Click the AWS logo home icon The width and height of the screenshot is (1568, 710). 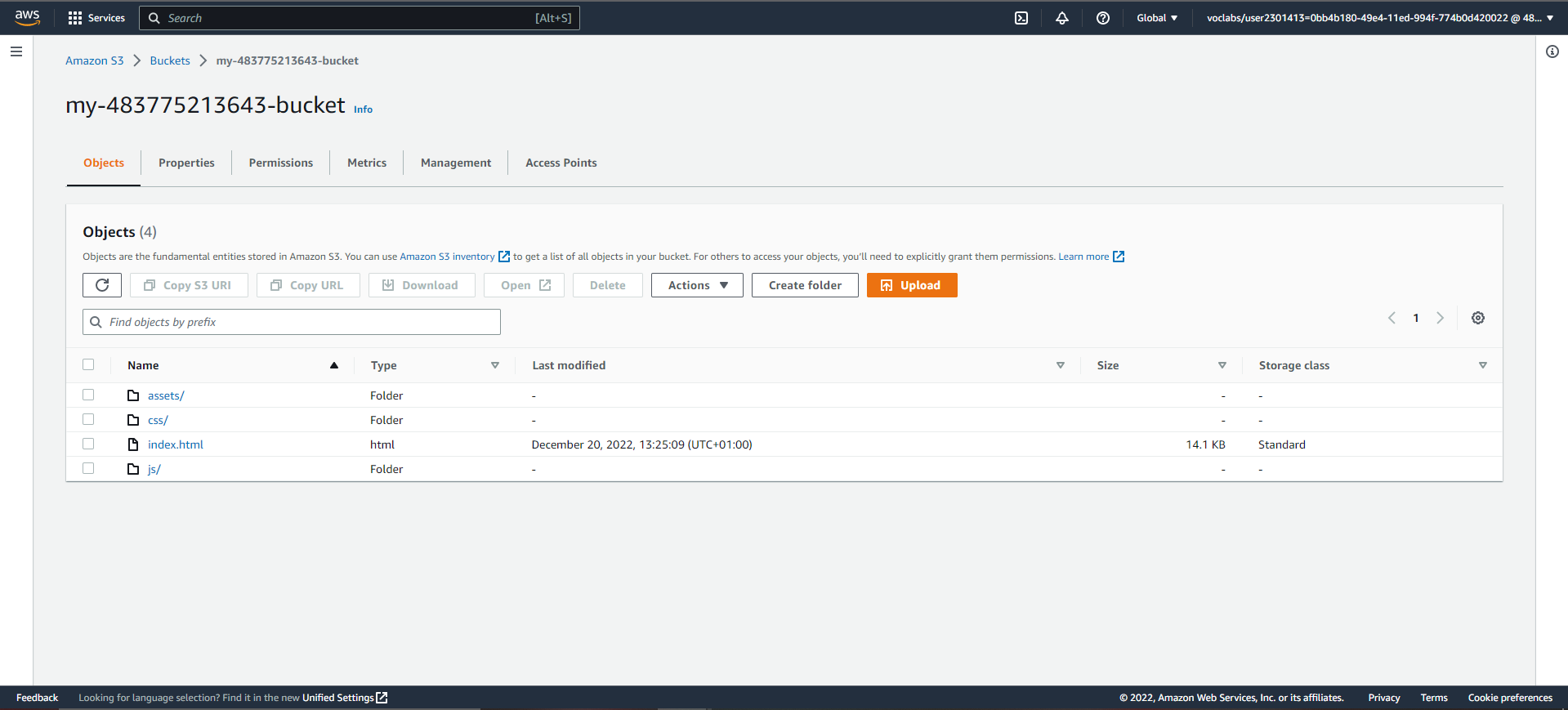click(27, 17)
